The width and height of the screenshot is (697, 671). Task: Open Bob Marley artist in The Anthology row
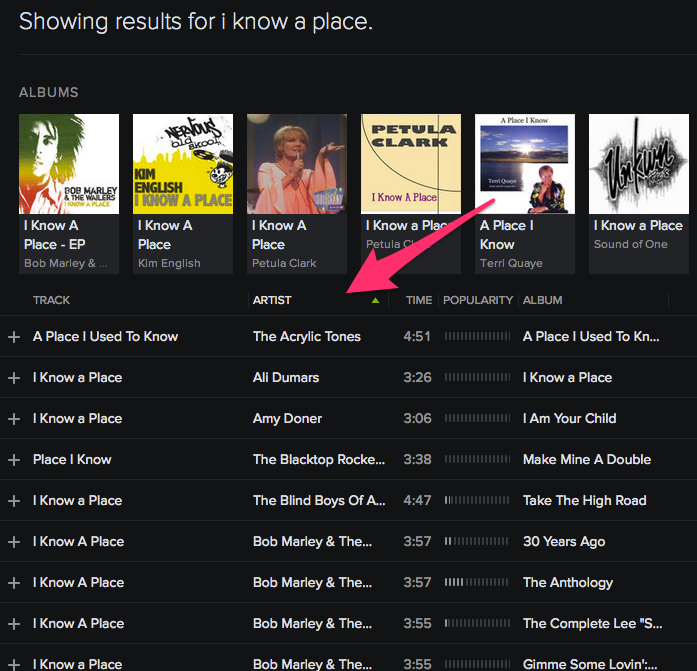(312, 583)
